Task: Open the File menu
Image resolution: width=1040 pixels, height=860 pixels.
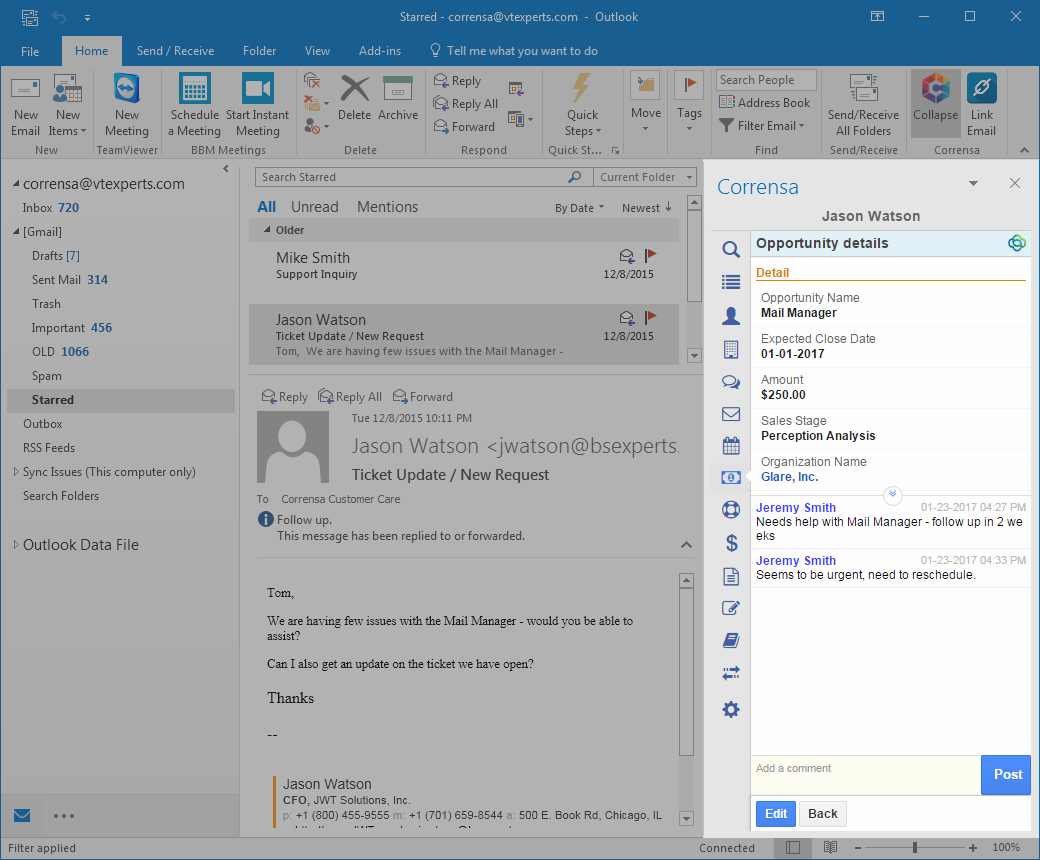Action: [x=30, y=51]
